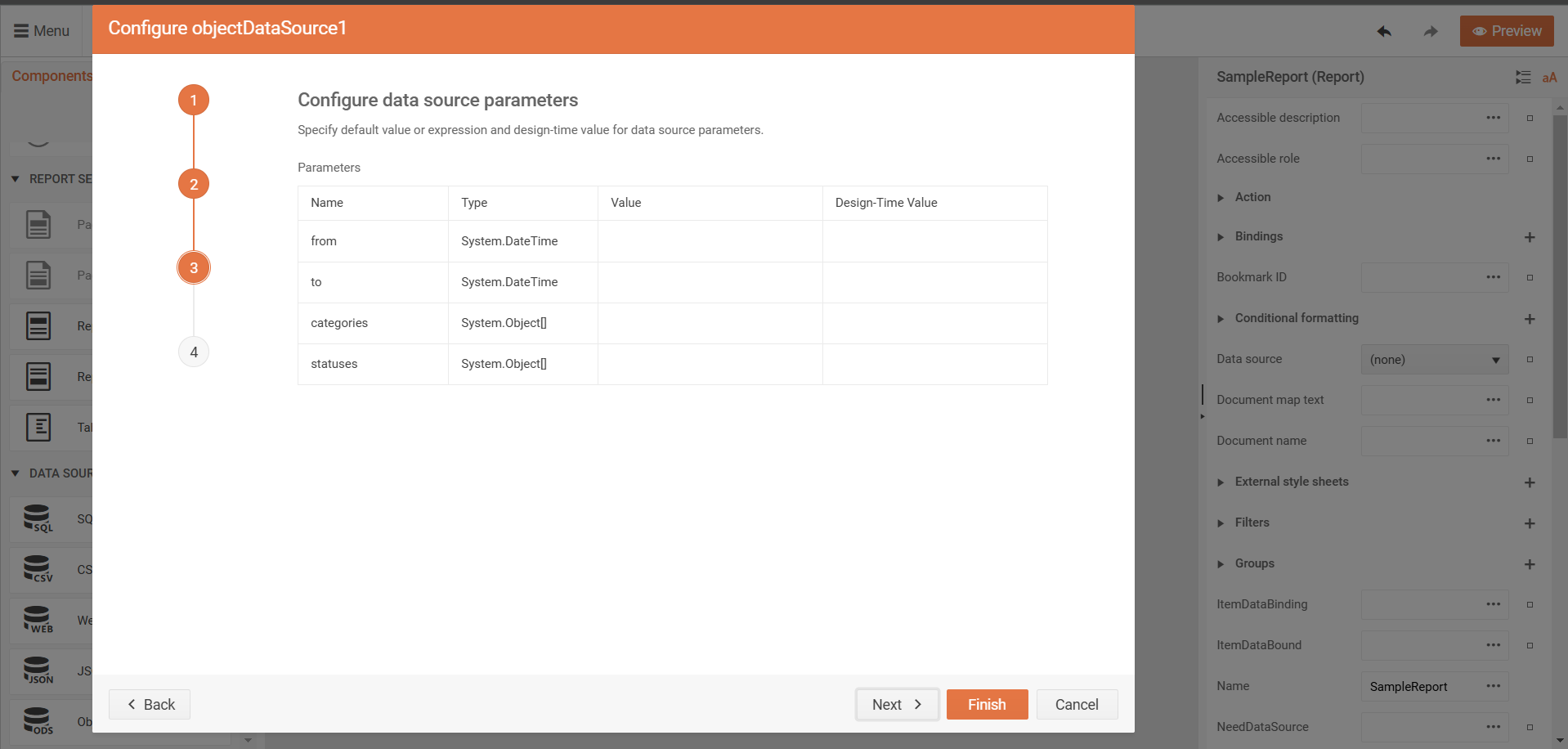The width and height of the screenshot is (1568, 749).
Task: Click the Finish button
Action: click(987, 705)
